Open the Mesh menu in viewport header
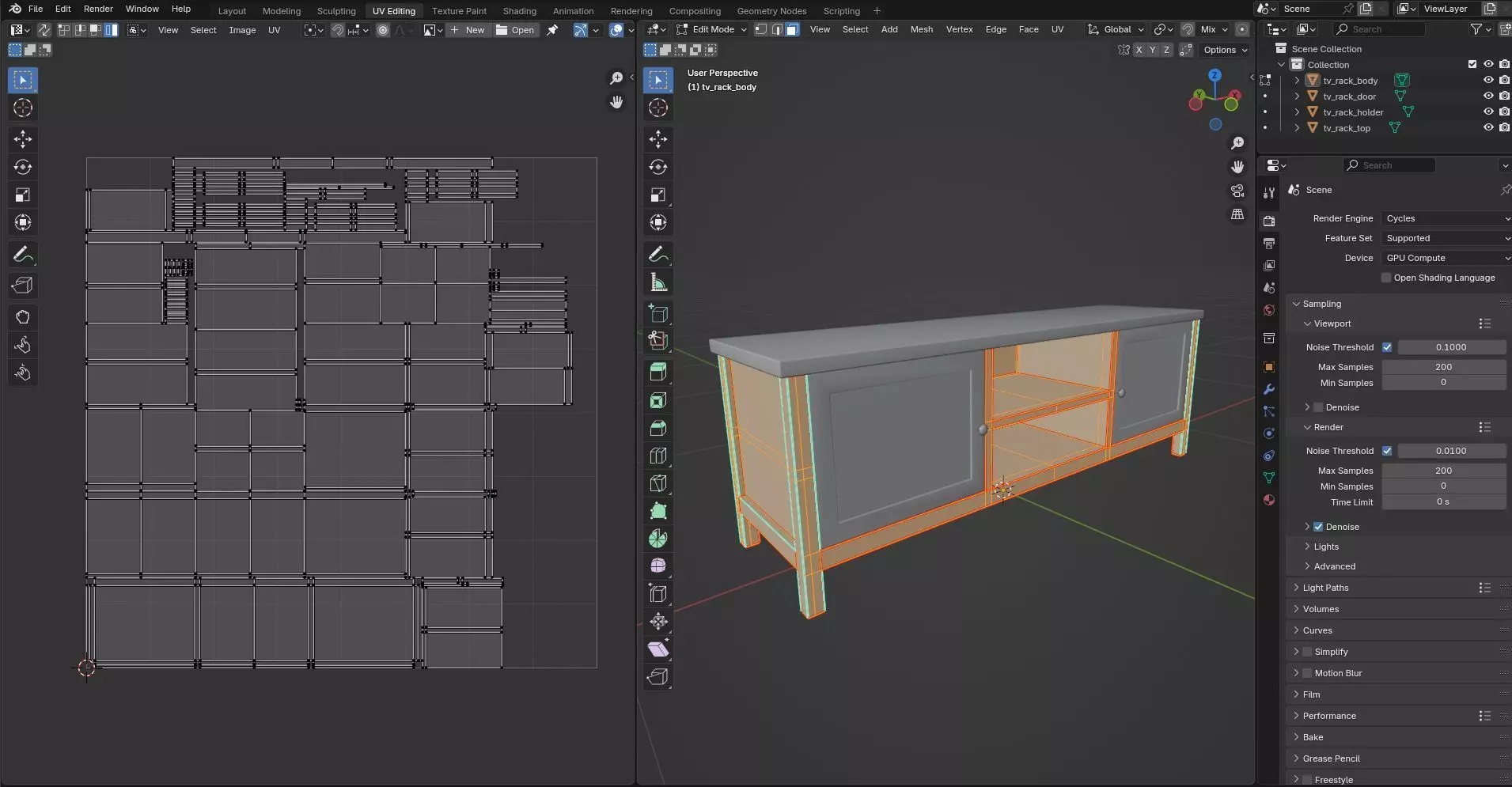 921,29
